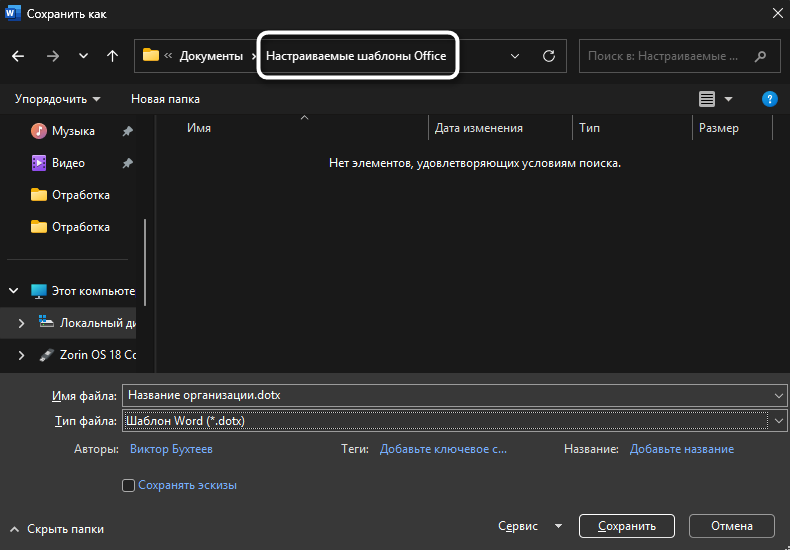790x550 pixels.
Task: Open the help question mark icon
Action: pos(769,99)
